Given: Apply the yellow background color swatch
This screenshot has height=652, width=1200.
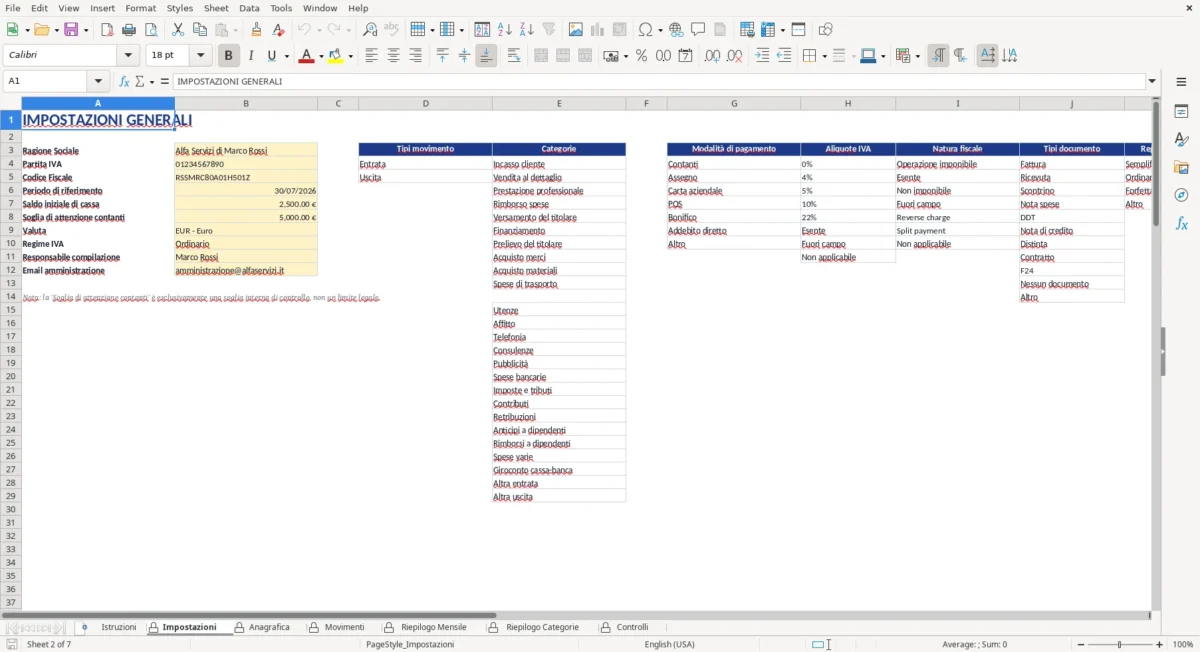Looking at the screenshot, I should pos(336,56).
